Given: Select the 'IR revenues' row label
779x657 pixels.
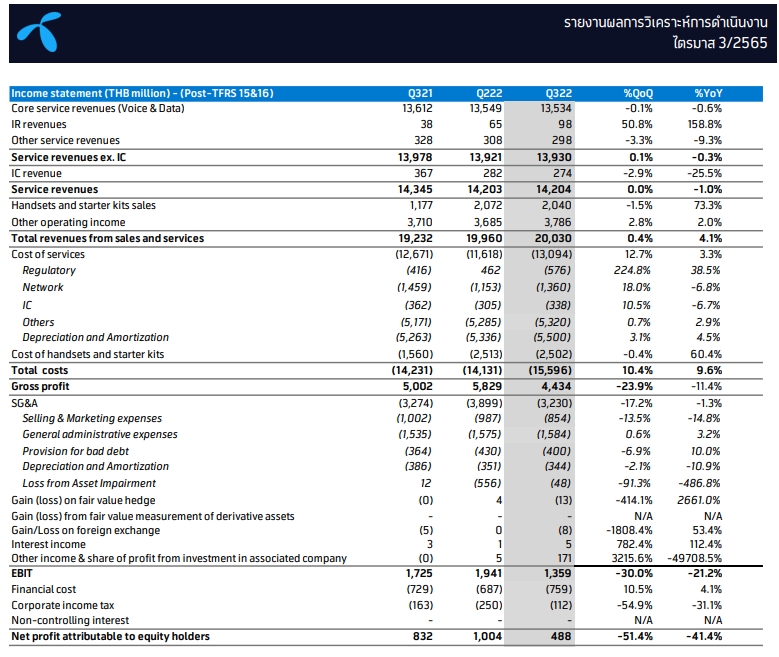Looking at the screenshot, I should coord(39,124).
